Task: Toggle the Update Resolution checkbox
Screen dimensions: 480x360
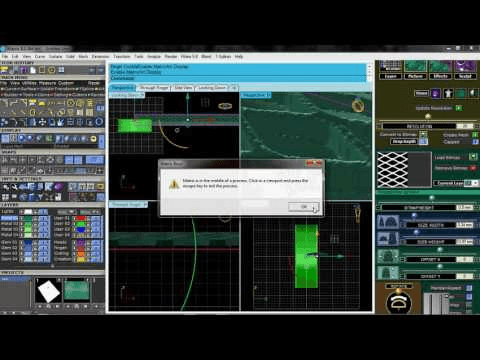Action: click(x=459, y=108)
